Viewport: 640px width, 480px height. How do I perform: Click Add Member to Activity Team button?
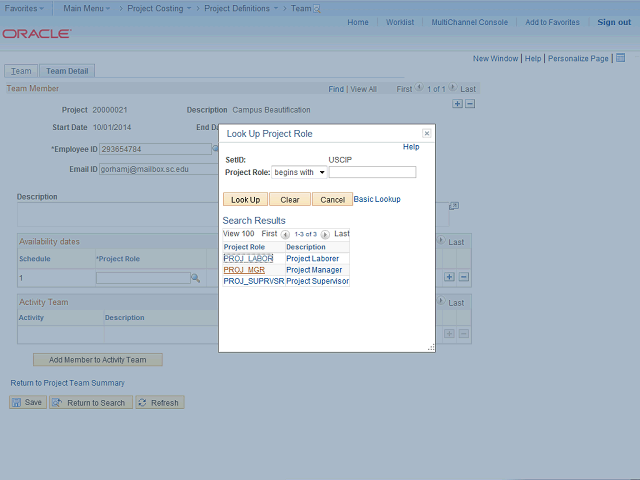(x=98, y=360)
